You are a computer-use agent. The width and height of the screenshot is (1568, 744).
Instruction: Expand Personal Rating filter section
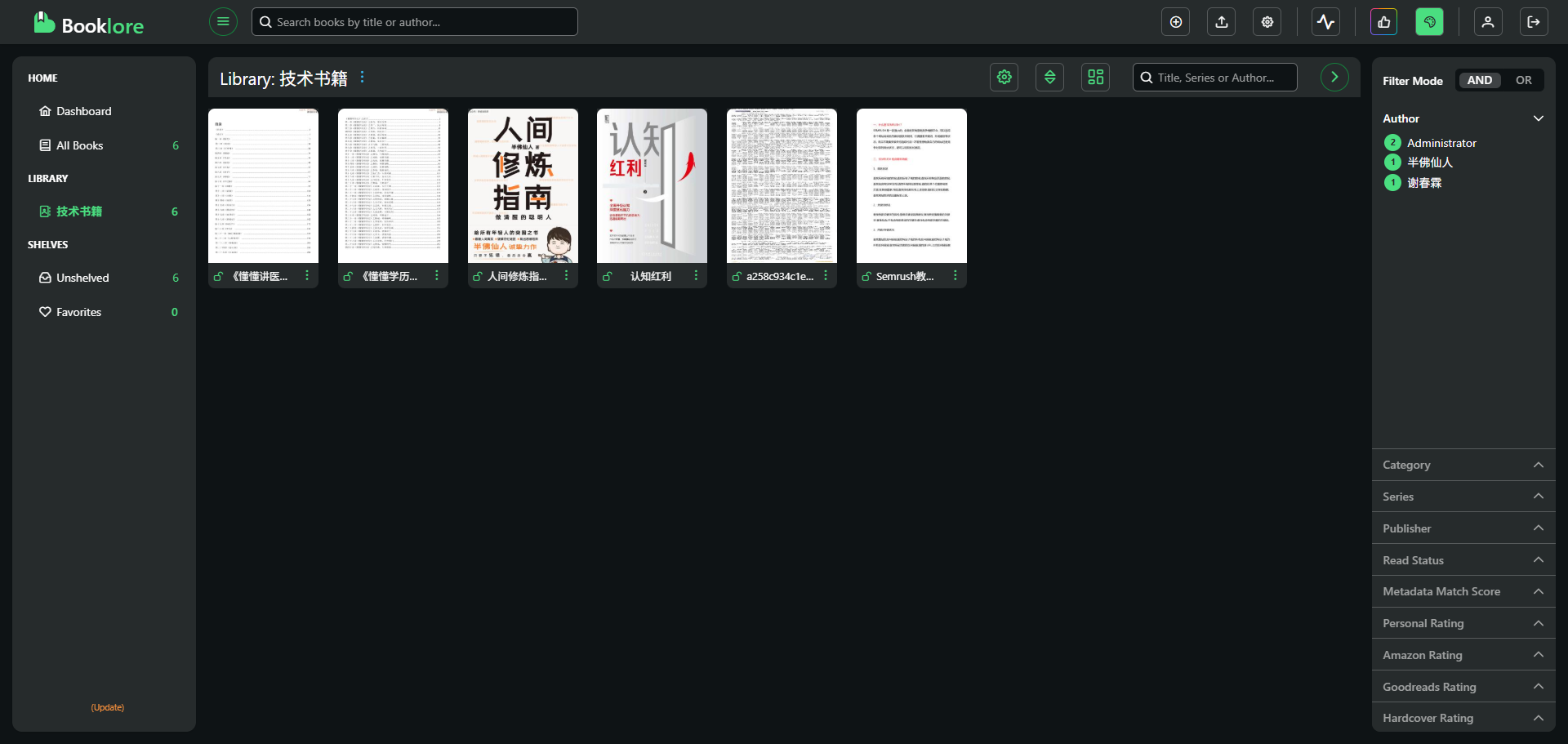pos(1463,623)
